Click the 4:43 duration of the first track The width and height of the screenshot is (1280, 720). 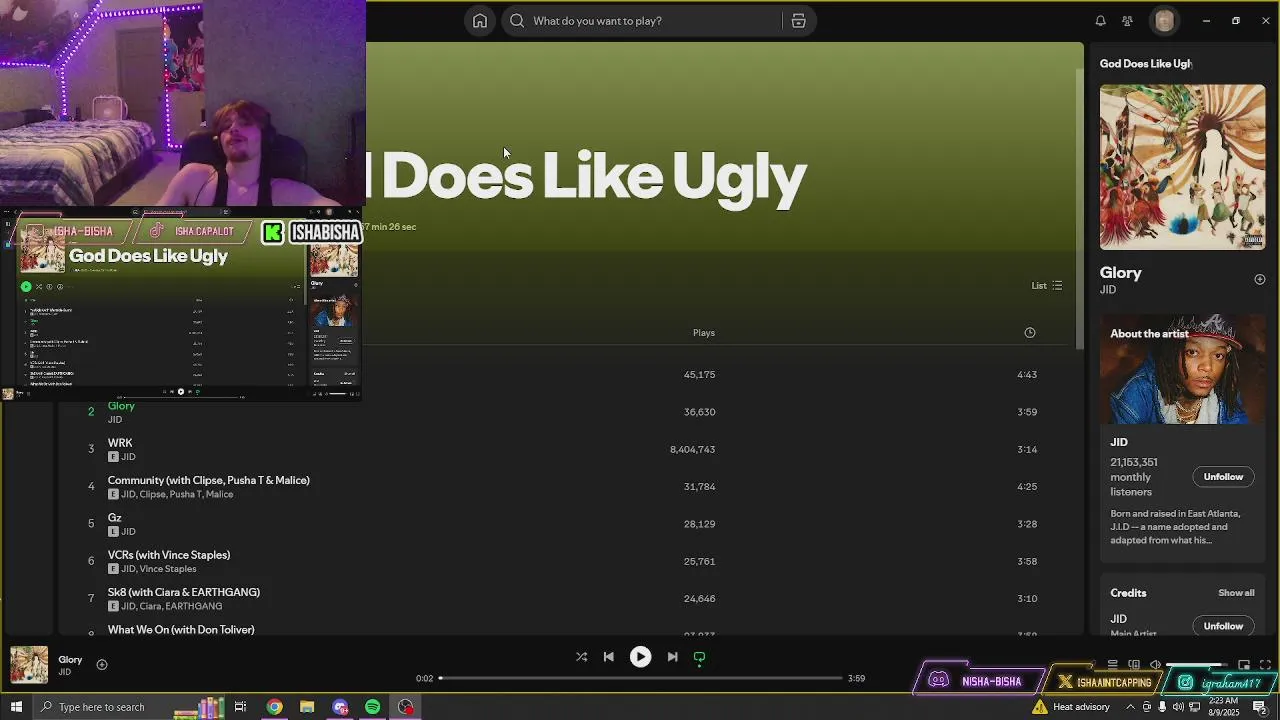point(1027,375)
